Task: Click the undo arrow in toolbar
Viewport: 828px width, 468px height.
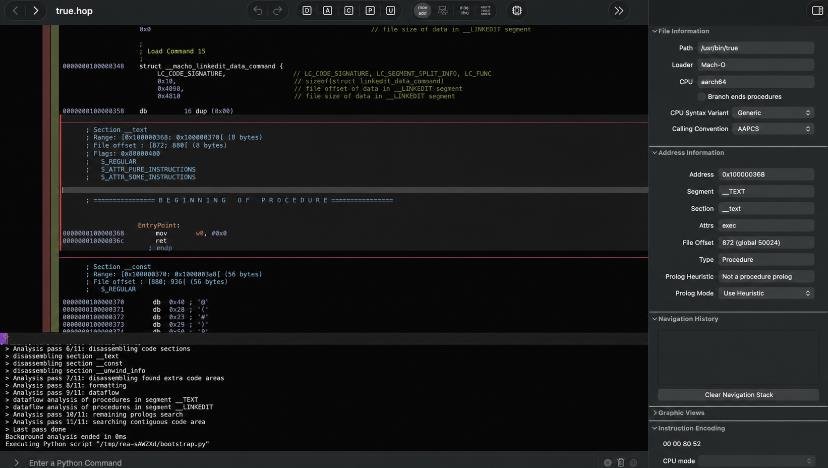Action: point(257,11)
